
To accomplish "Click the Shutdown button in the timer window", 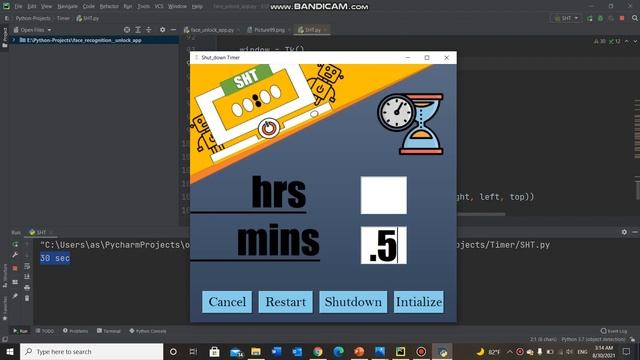I will pyautogui.click(x=353, y=302).
